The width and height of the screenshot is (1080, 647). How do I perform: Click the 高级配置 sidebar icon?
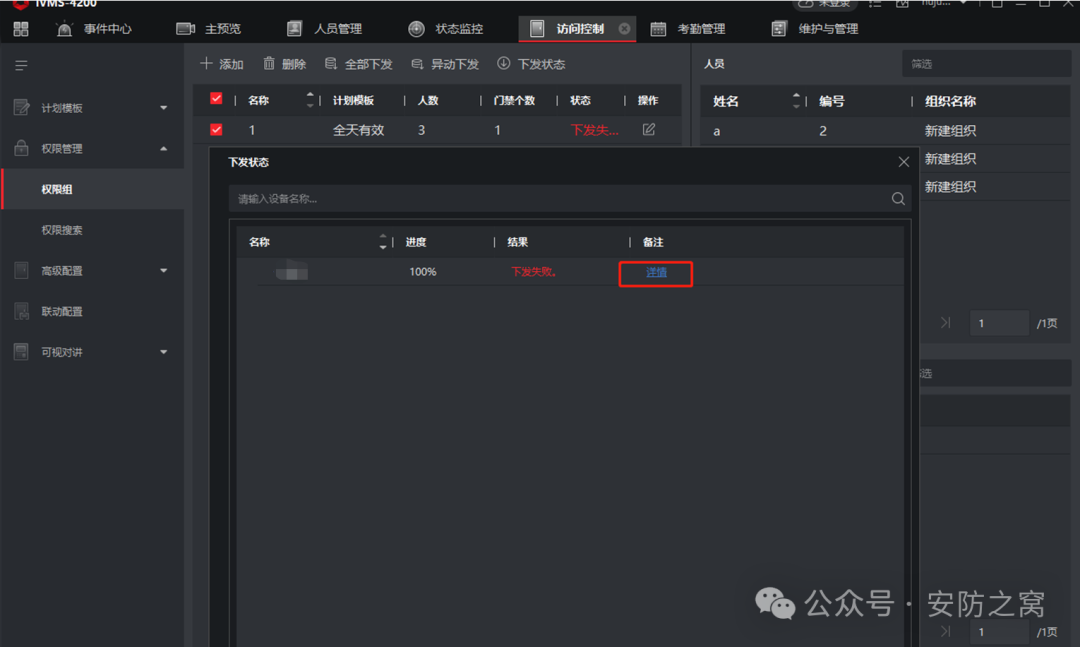[21, 270]
